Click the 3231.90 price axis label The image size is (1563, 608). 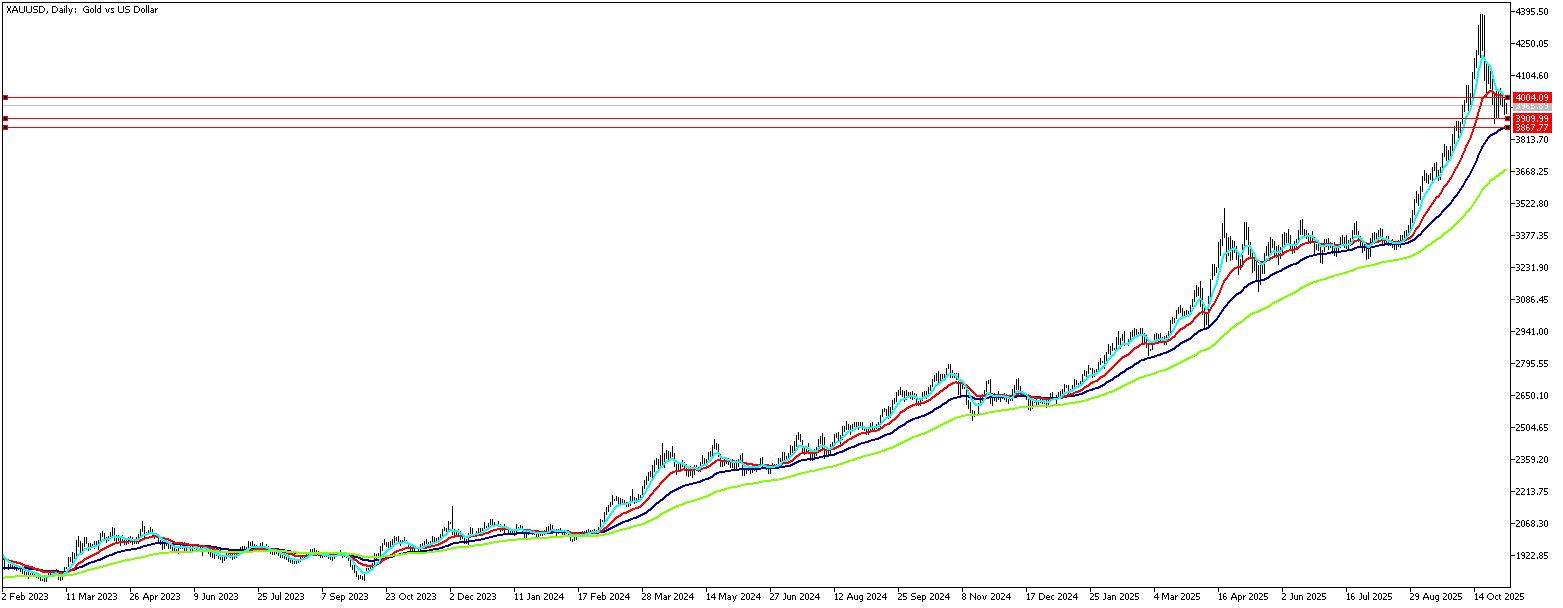pos(1533,268)
